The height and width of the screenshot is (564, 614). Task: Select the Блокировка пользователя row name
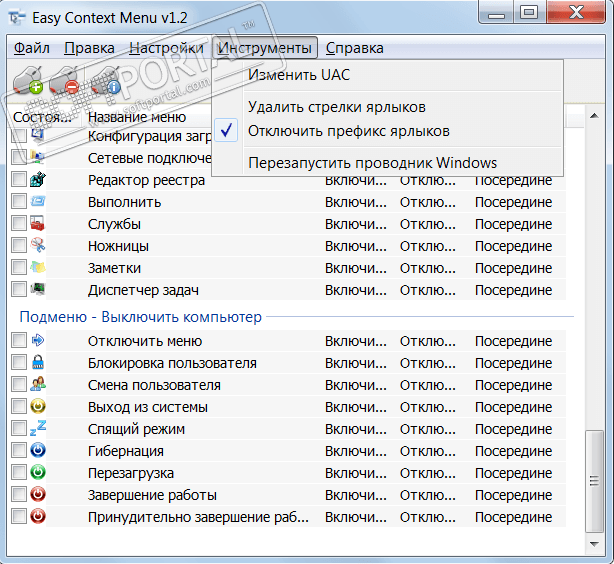[x=172, y=363]
